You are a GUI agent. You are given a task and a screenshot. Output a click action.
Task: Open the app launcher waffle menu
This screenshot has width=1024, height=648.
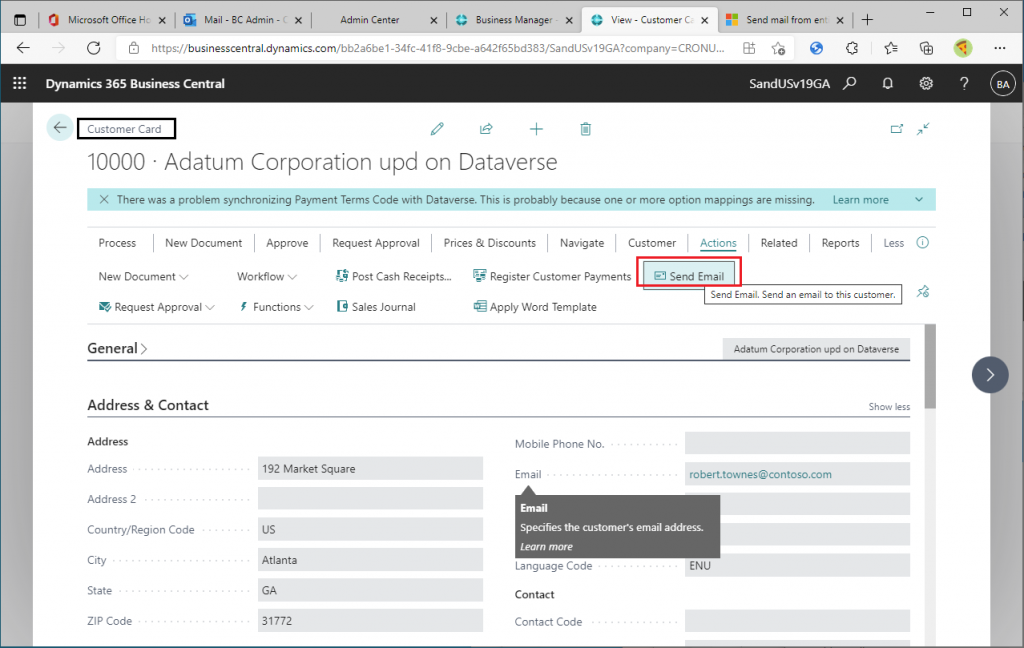pyautogui.click(x=20, y=84)
